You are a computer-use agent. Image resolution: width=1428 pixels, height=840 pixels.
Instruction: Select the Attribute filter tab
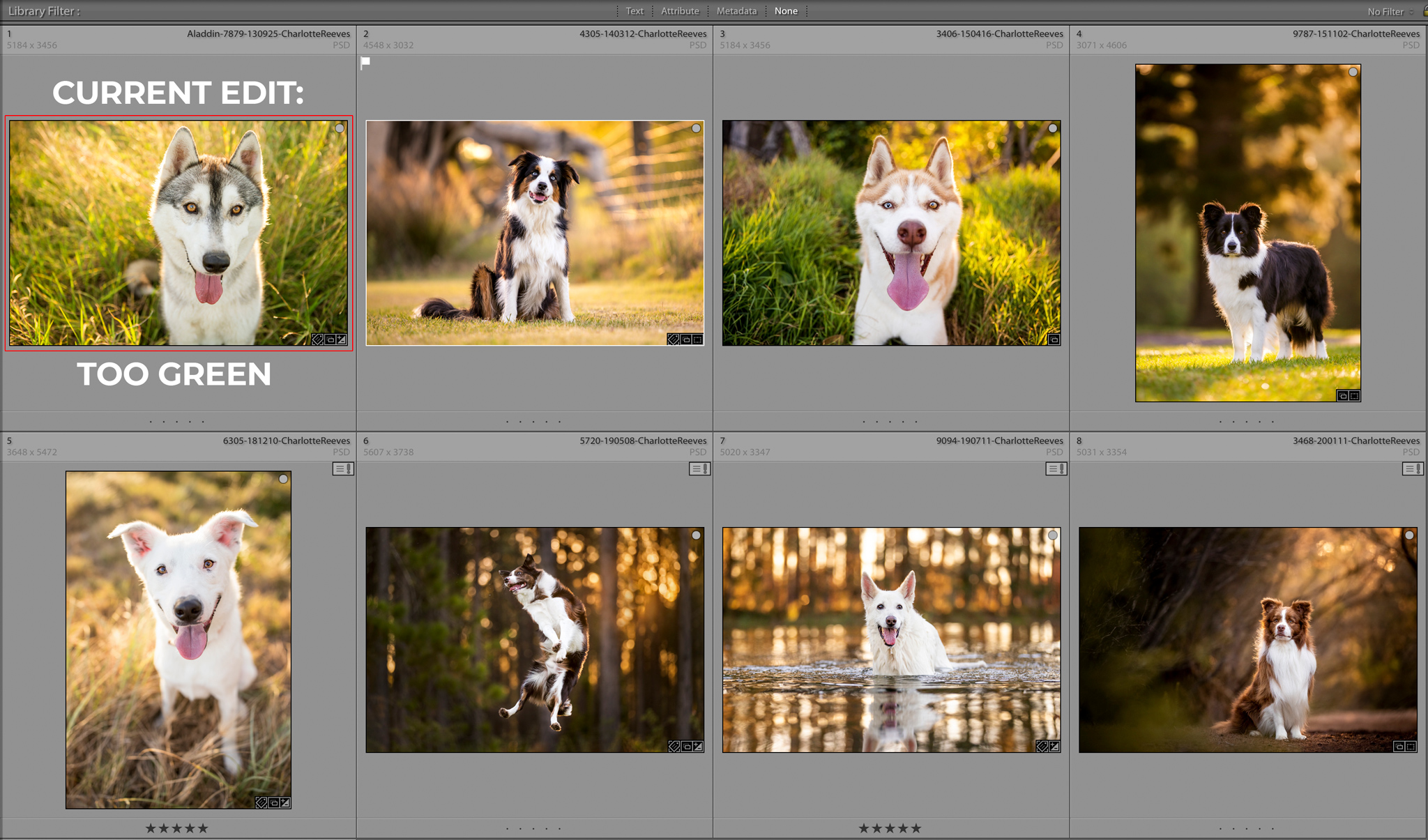[680, 11]
